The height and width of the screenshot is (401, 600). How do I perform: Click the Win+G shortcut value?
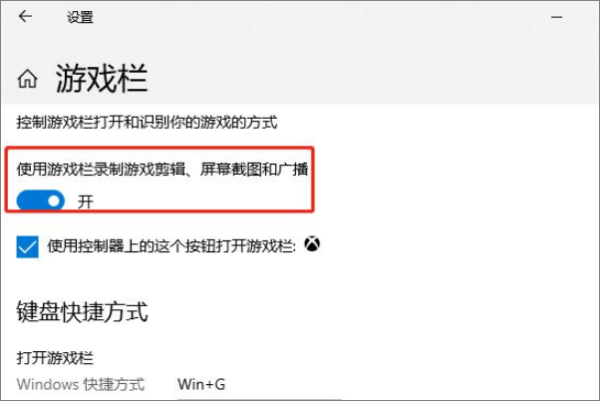click(x=201, y=384)
